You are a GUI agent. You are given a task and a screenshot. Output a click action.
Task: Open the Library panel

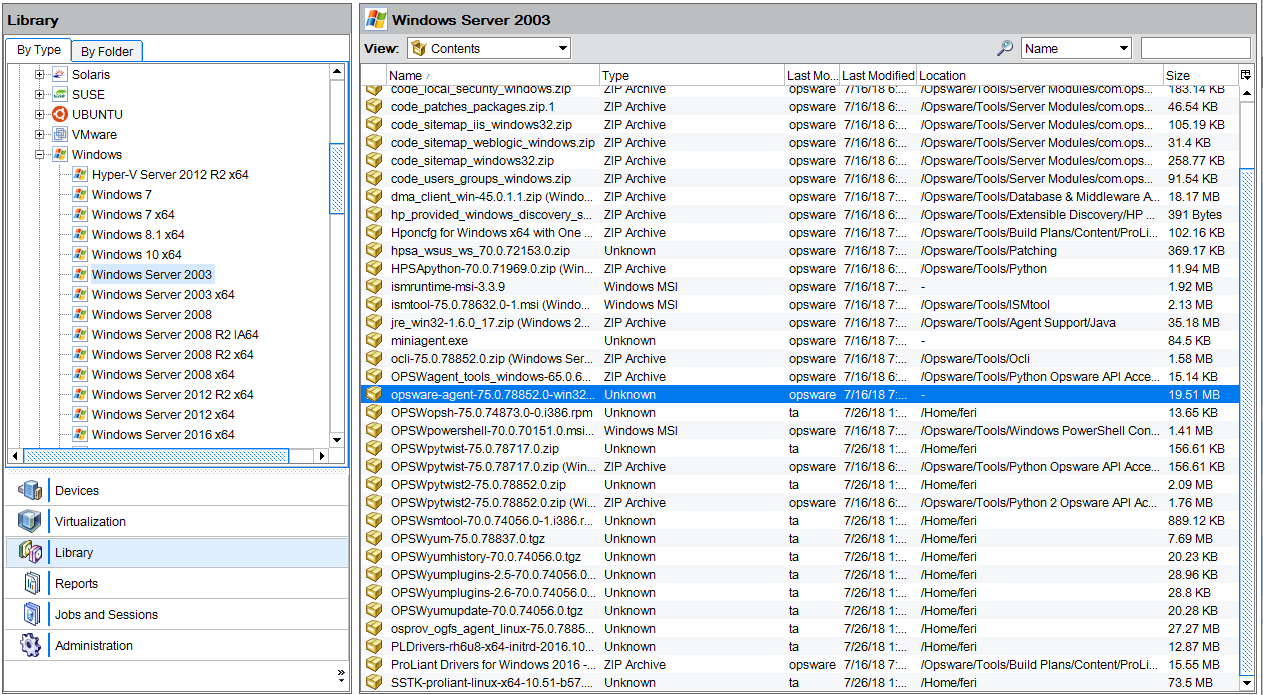click(177, 552)
